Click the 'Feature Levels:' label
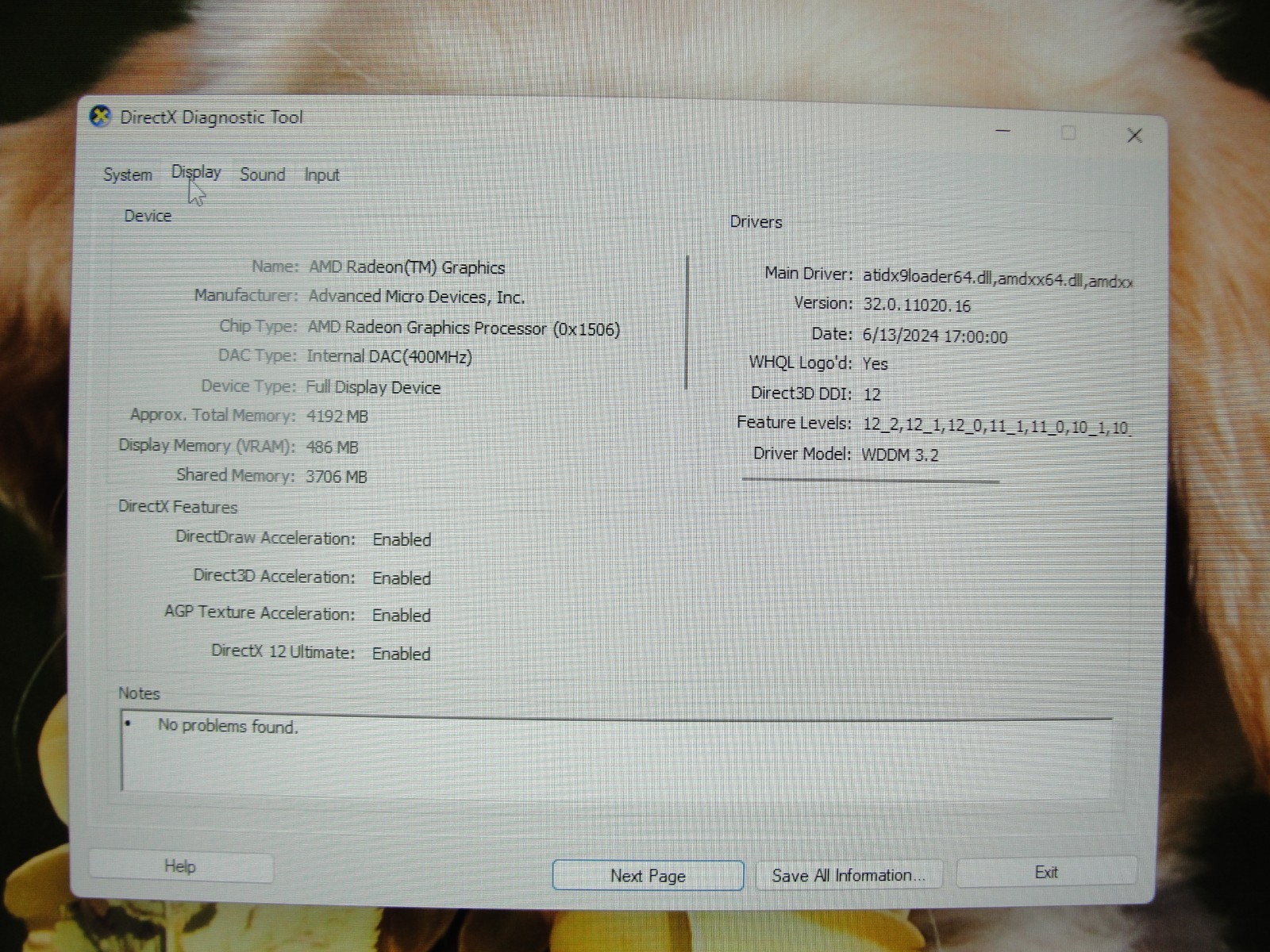Image resolution: width=1270 pixels, height=952 pixels. (x=794, y=423)
